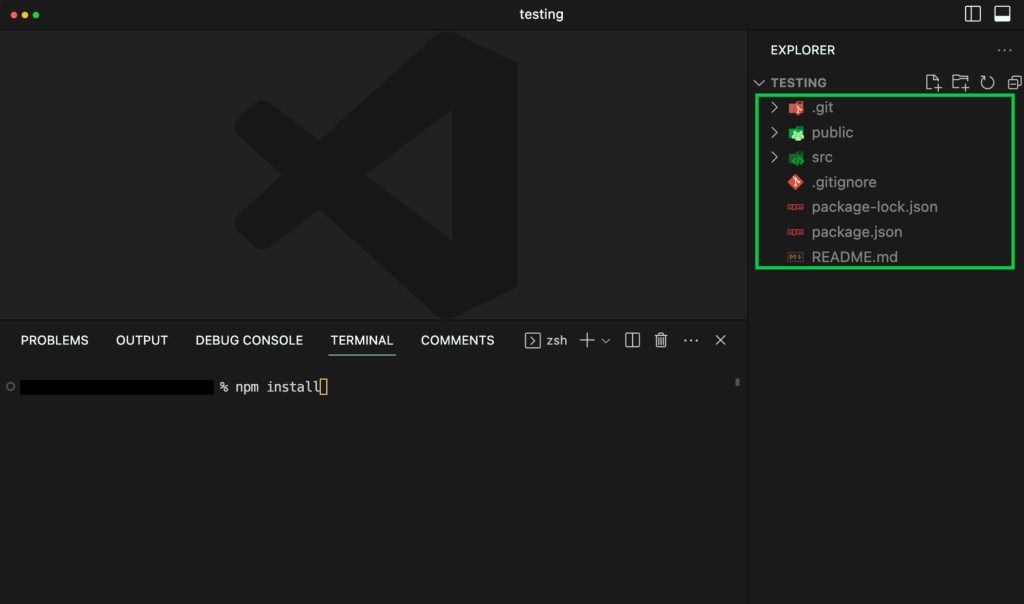The width and height of the screenshot is (1024, 604).
Task: Collapse all folders in Explorer
Action: click(1014, 82)
